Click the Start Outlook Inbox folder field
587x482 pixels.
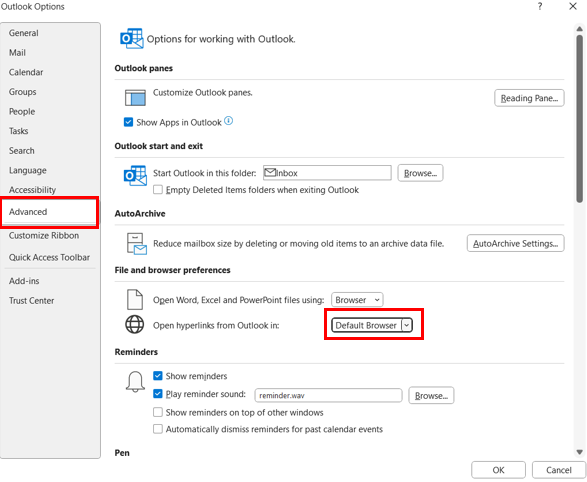(327, 173)
